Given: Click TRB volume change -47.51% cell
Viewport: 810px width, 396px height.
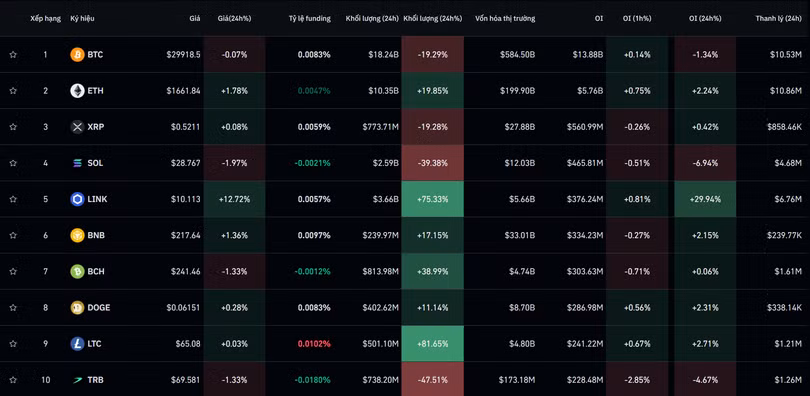Looking at the screenshot, I should click(432, 380).
